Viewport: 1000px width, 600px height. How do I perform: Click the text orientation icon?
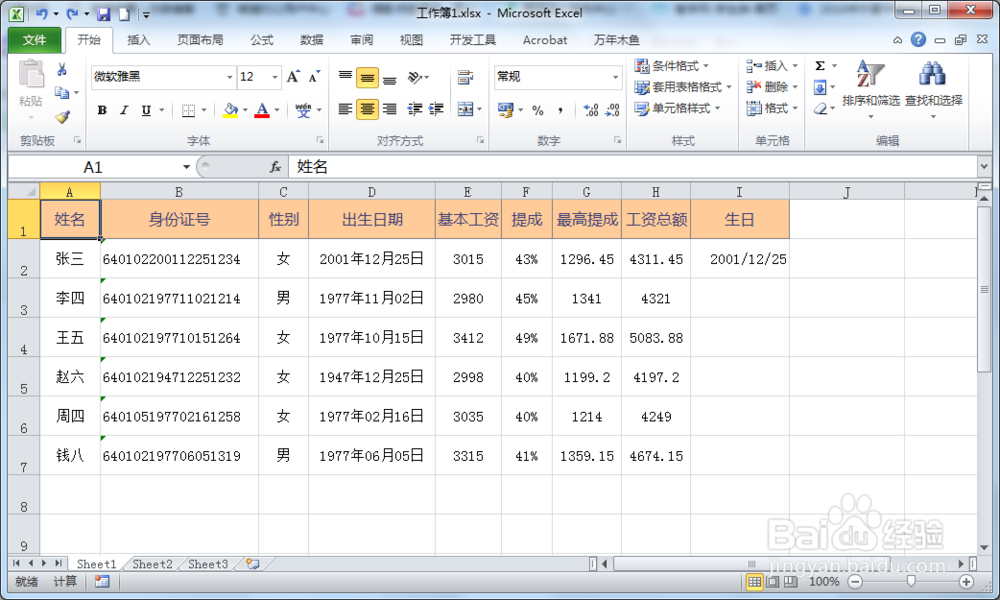coord(415,77)
